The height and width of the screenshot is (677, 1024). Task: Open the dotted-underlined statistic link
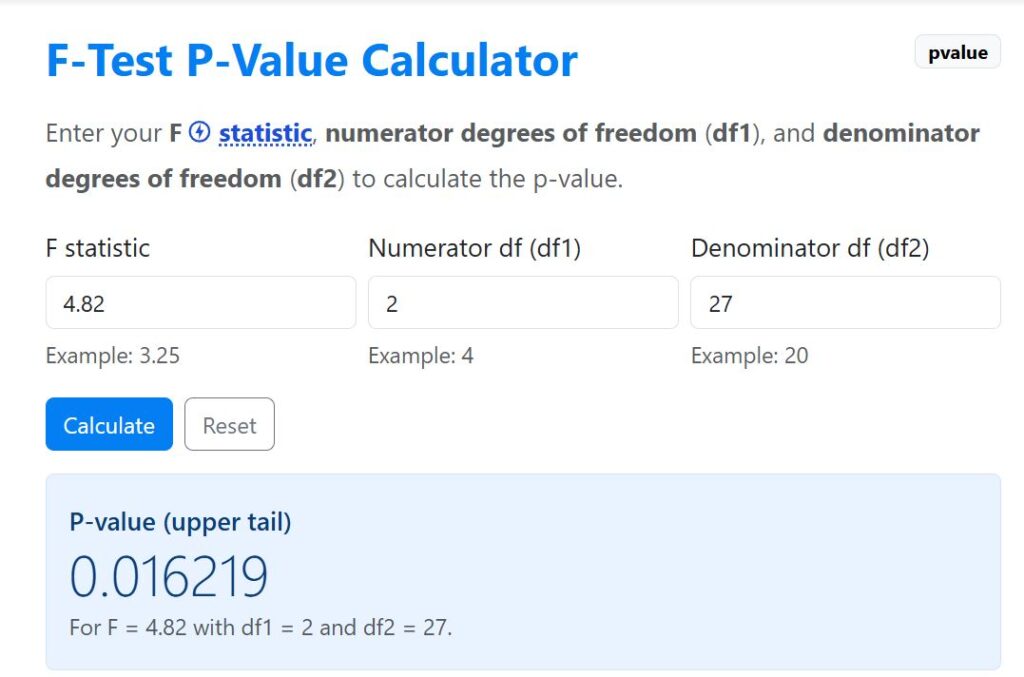[266, 132]
